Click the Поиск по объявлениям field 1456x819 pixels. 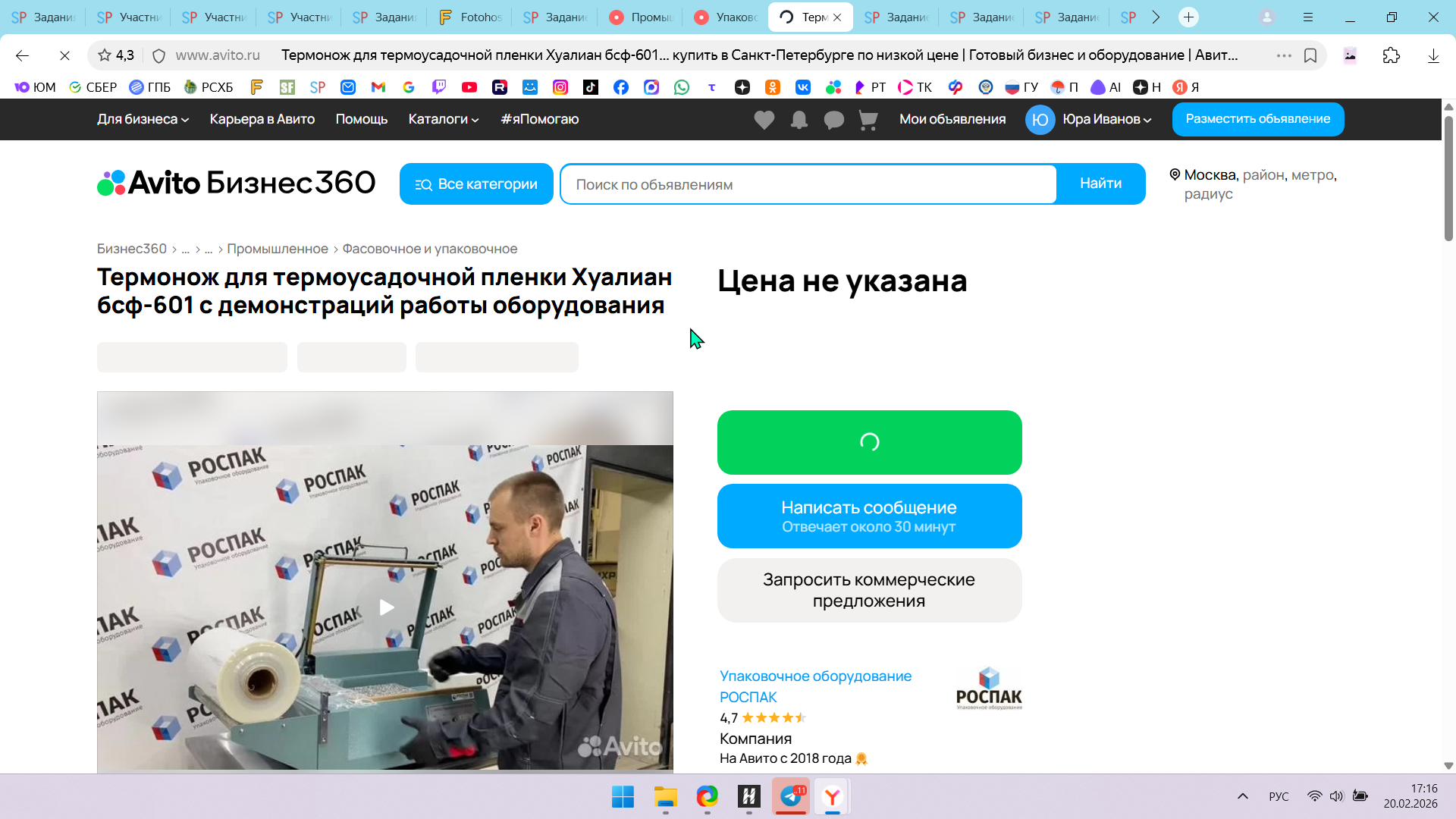(808, 184)
